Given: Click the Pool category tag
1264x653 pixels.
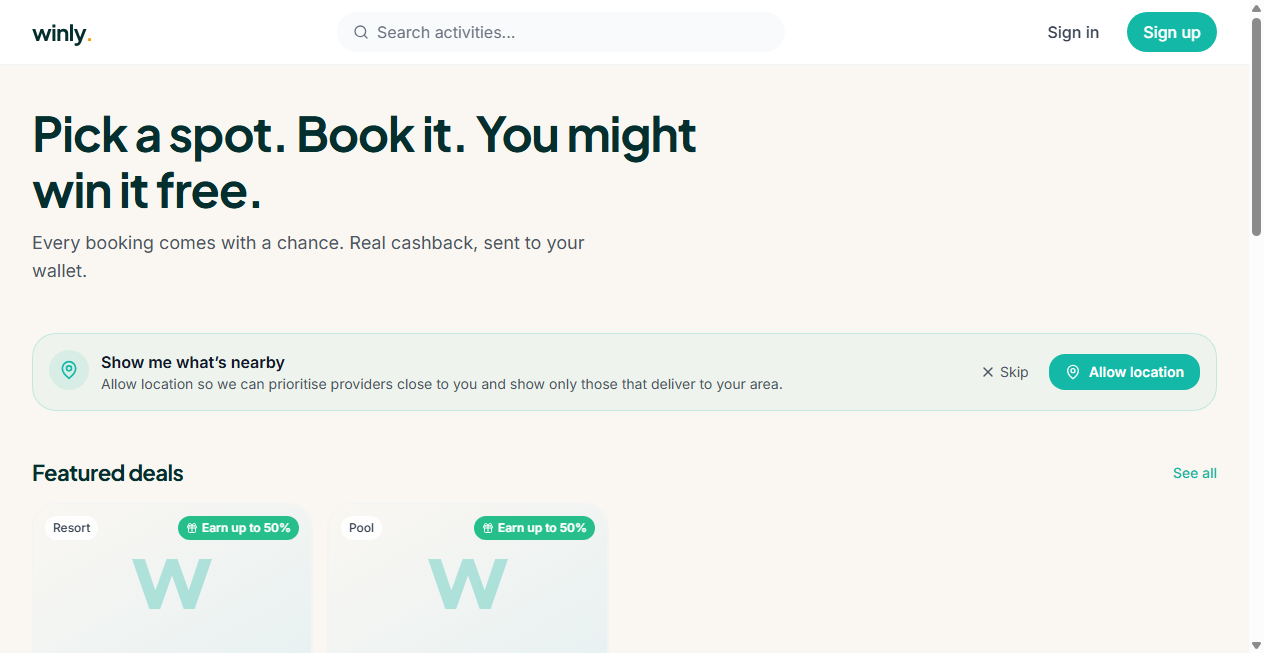Looking at the screenshot, I should pos(362,528).
